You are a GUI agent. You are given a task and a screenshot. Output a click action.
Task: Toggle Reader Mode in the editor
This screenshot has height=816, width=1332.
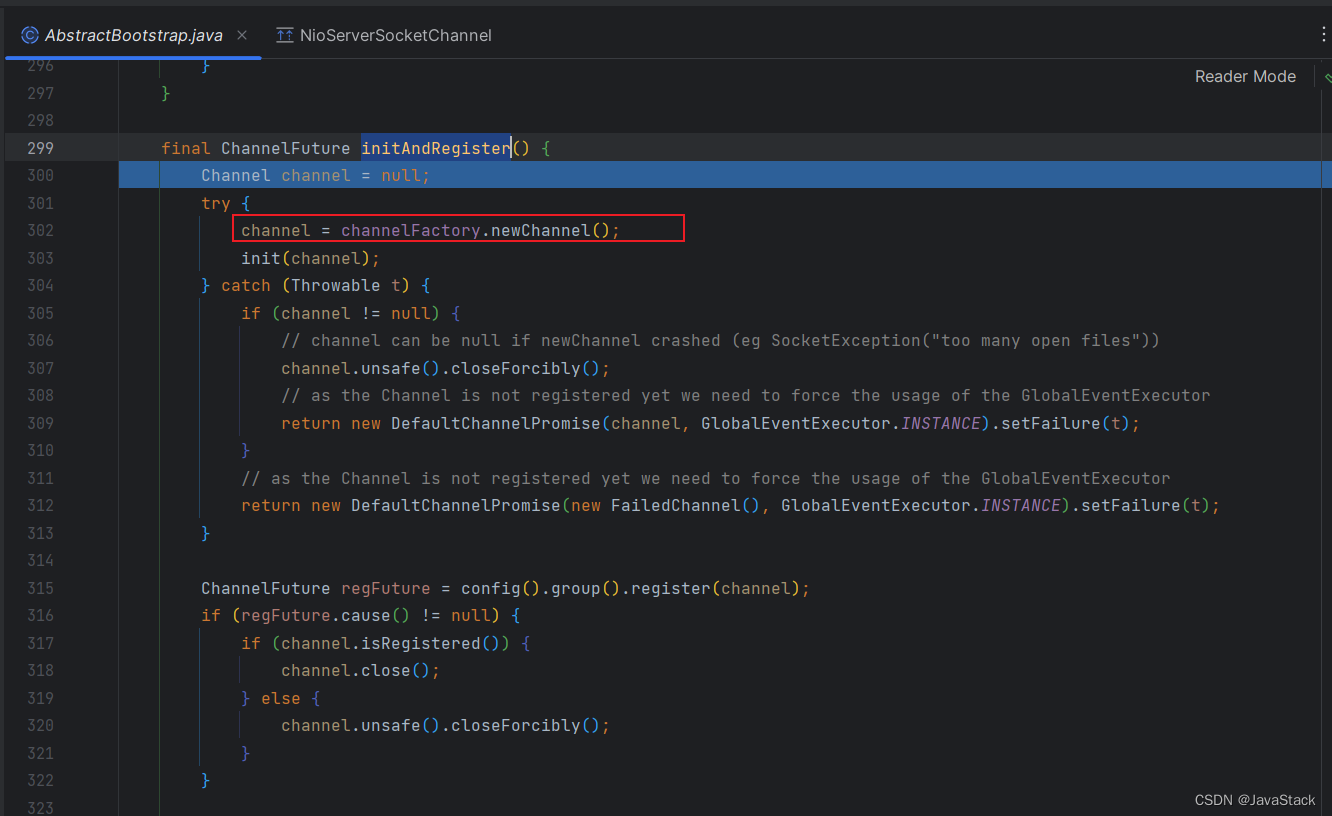click(x=1245, y=76)
